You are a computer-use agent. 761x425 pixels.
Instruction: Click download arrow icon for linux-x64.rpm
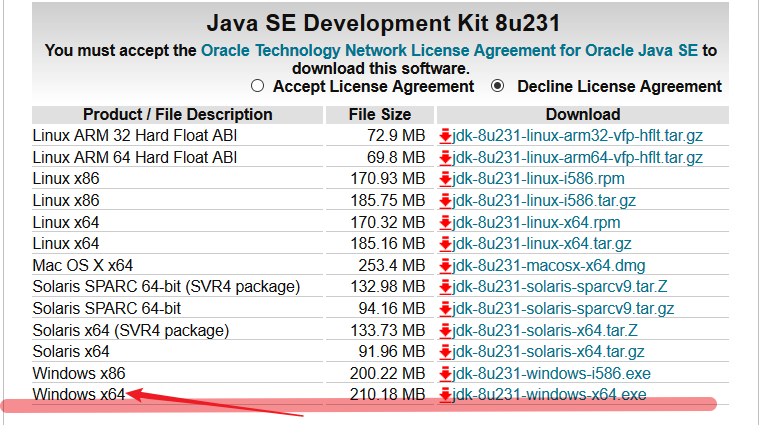point(445,223)
